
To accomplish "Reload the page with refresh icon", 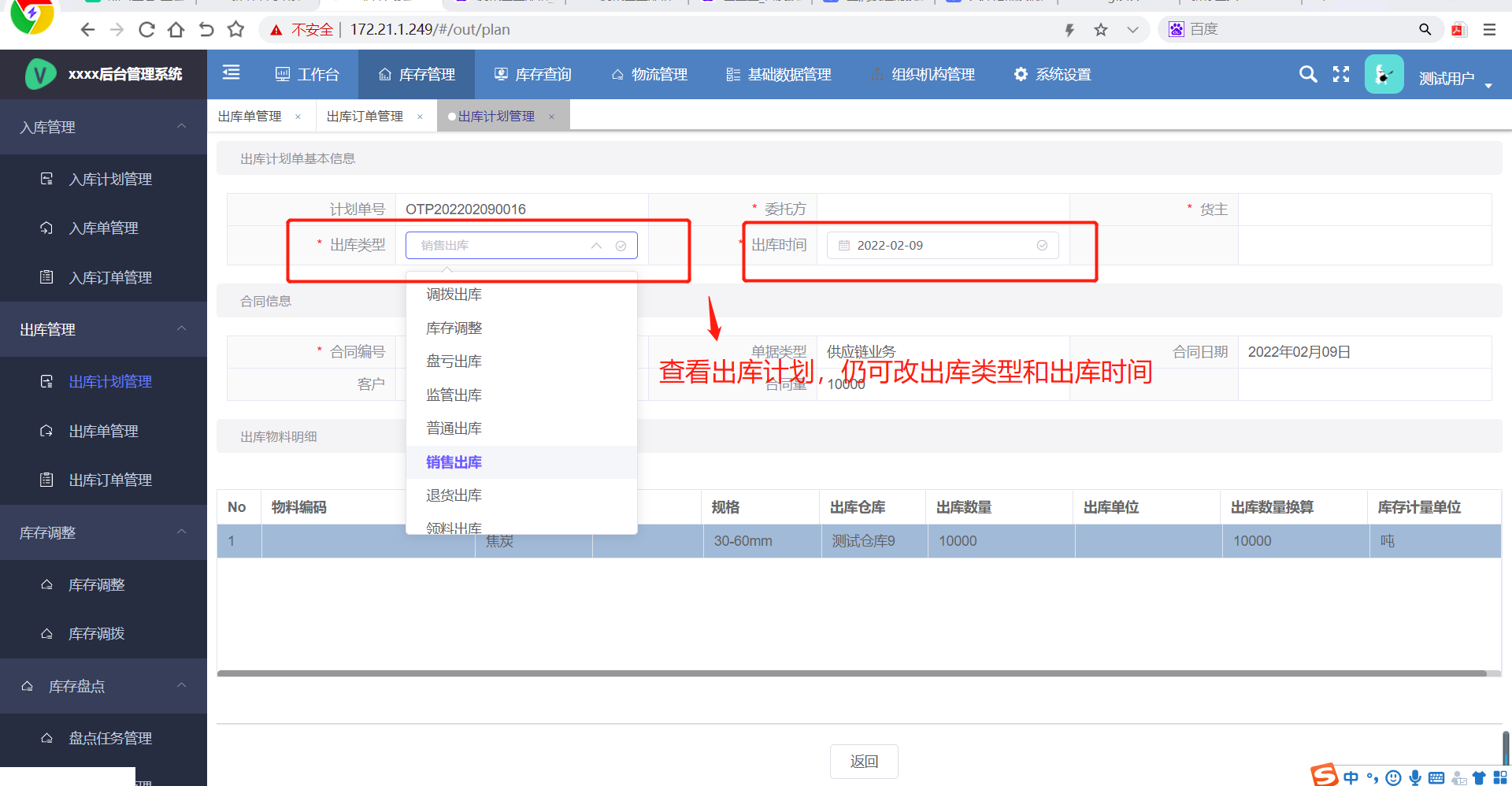I will click(x=146, y=30).
